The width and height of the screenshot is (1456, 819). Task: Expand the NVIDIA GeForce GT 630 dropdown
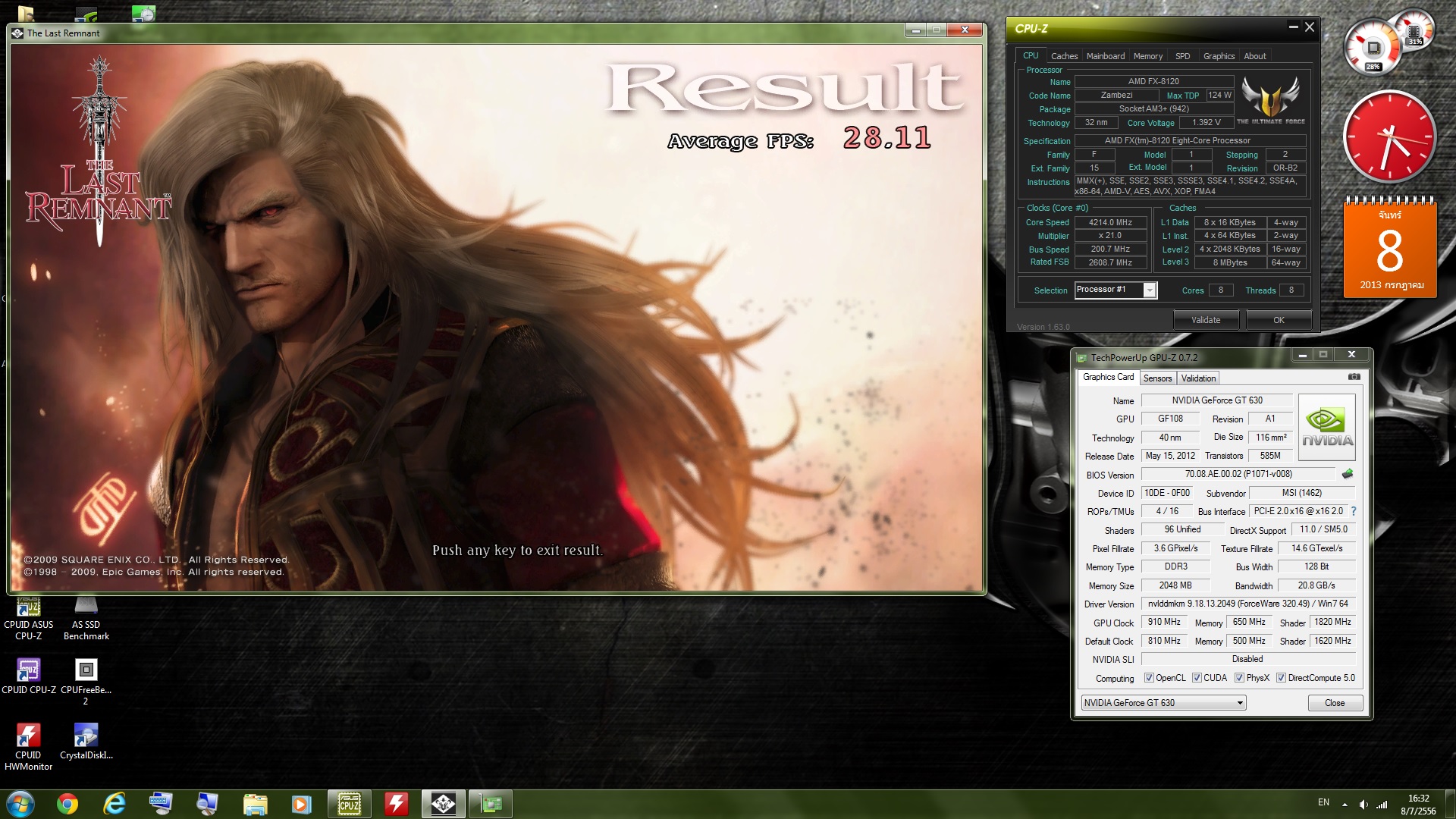[1240, 703]
